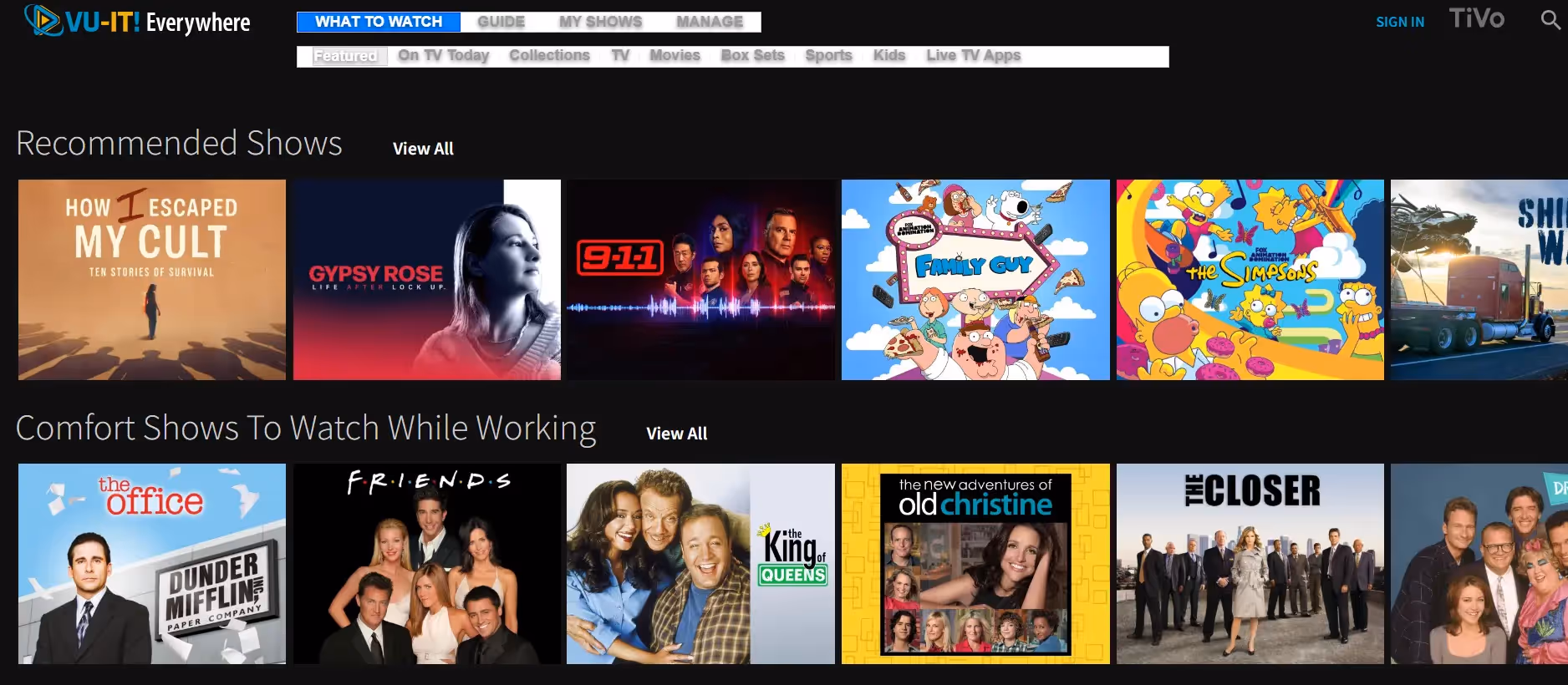Open The Closer poster
Screen dimensions: 1568x685
click(1250, 564)
